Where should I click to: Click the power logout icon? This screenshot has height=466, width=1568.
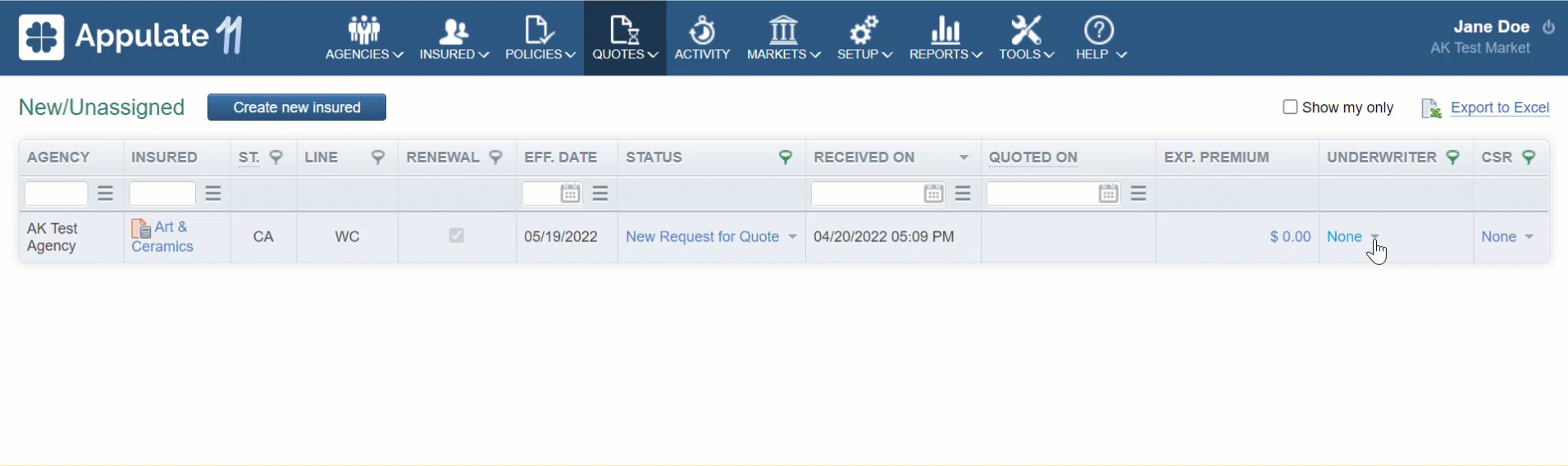[x=1548, y=27]
